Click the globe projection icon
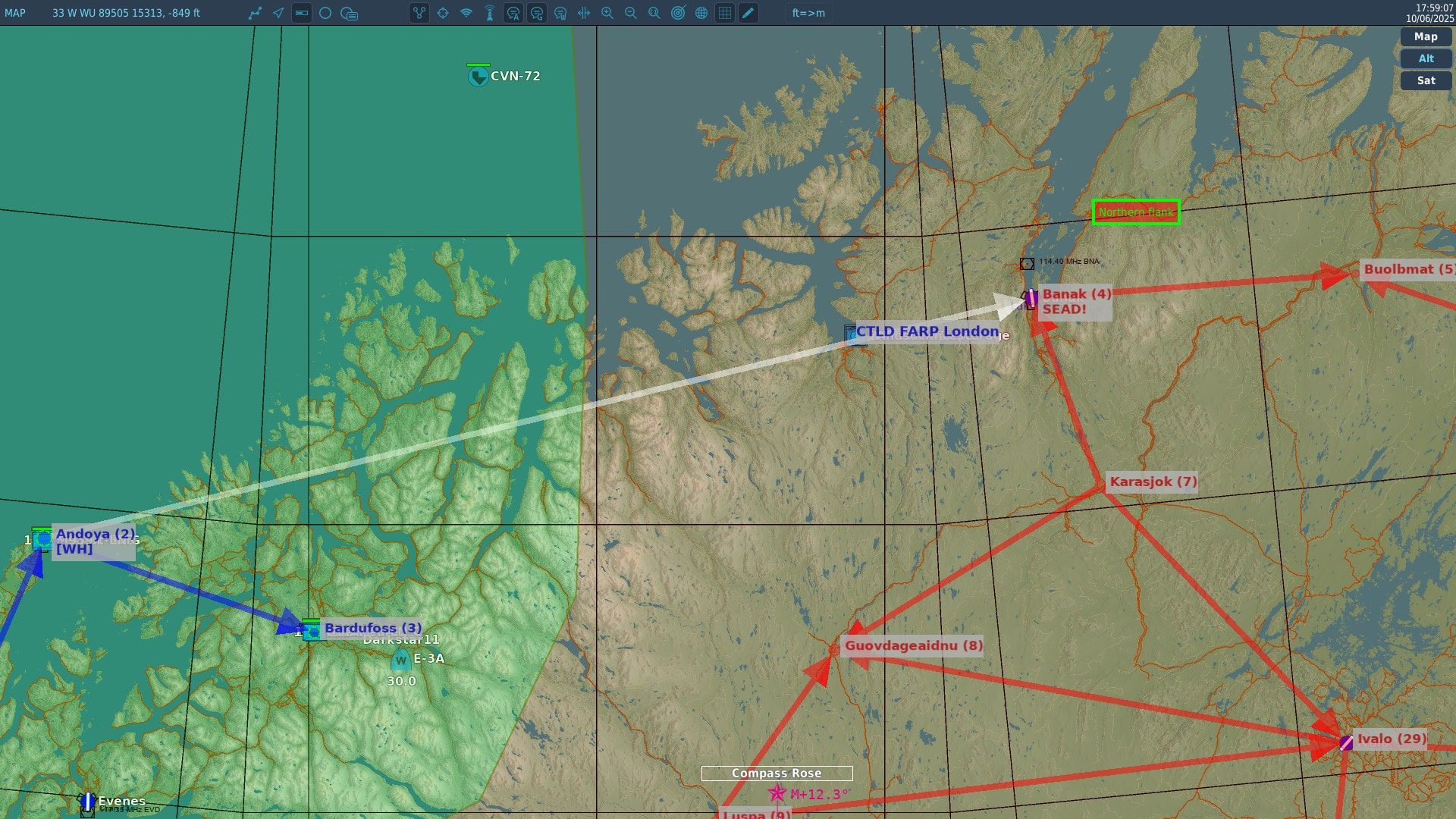This screenshot has height=819, width=1456. coord(701,13)
